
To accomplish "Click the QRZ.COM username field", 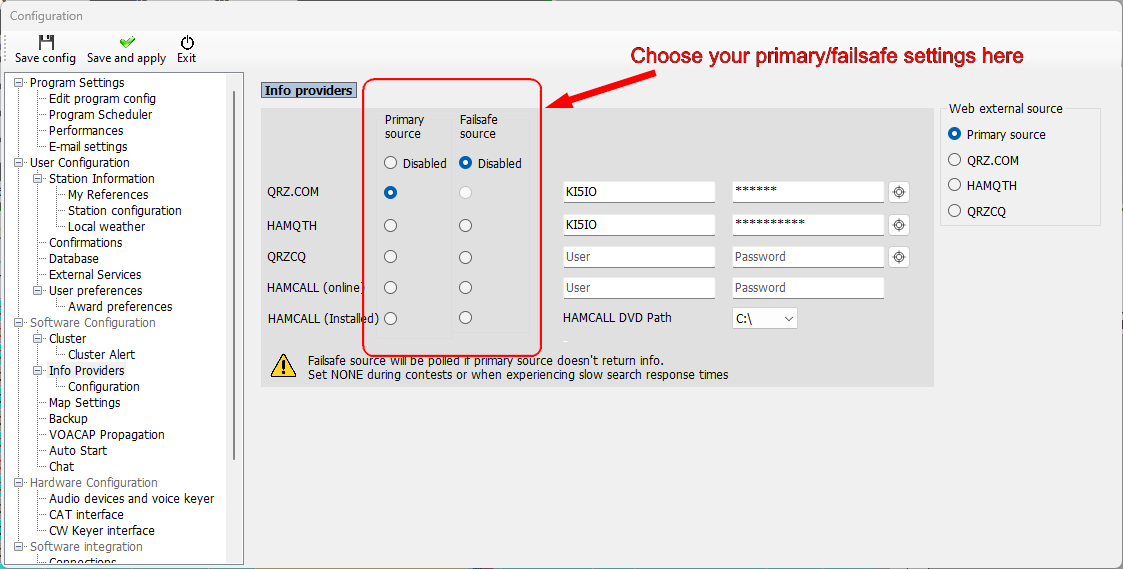I will point(640,192).
